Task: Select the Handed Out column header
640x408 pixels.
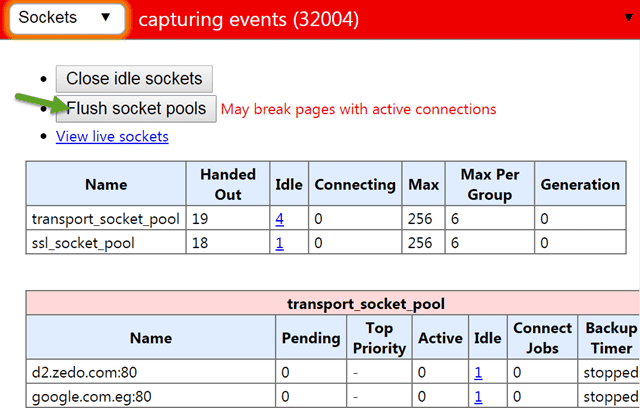Action: pos(228,184)
